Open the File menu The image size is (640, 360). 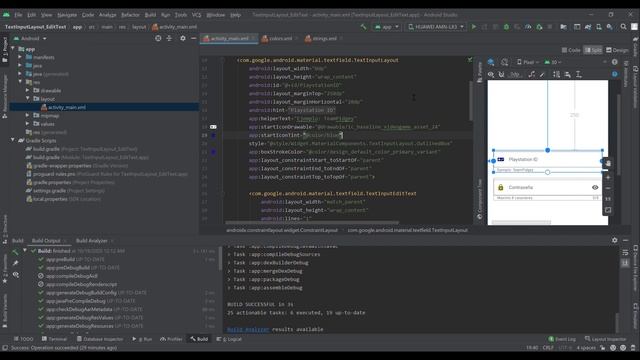pyautogui.click(x=18, y=15)
